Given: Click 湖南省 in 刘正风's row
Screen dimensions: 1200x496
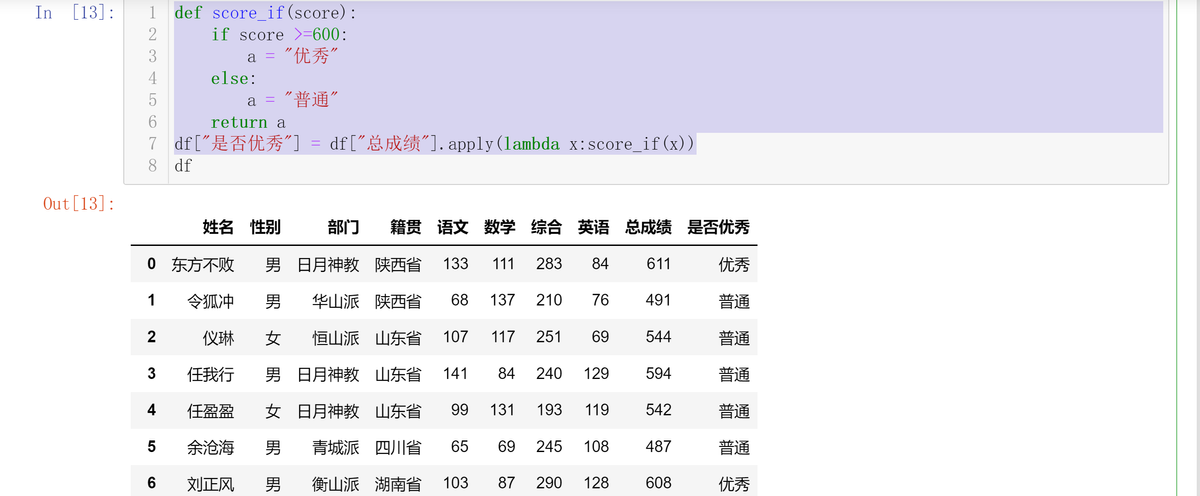Looking at the screenshot, I should coord(398,484).
